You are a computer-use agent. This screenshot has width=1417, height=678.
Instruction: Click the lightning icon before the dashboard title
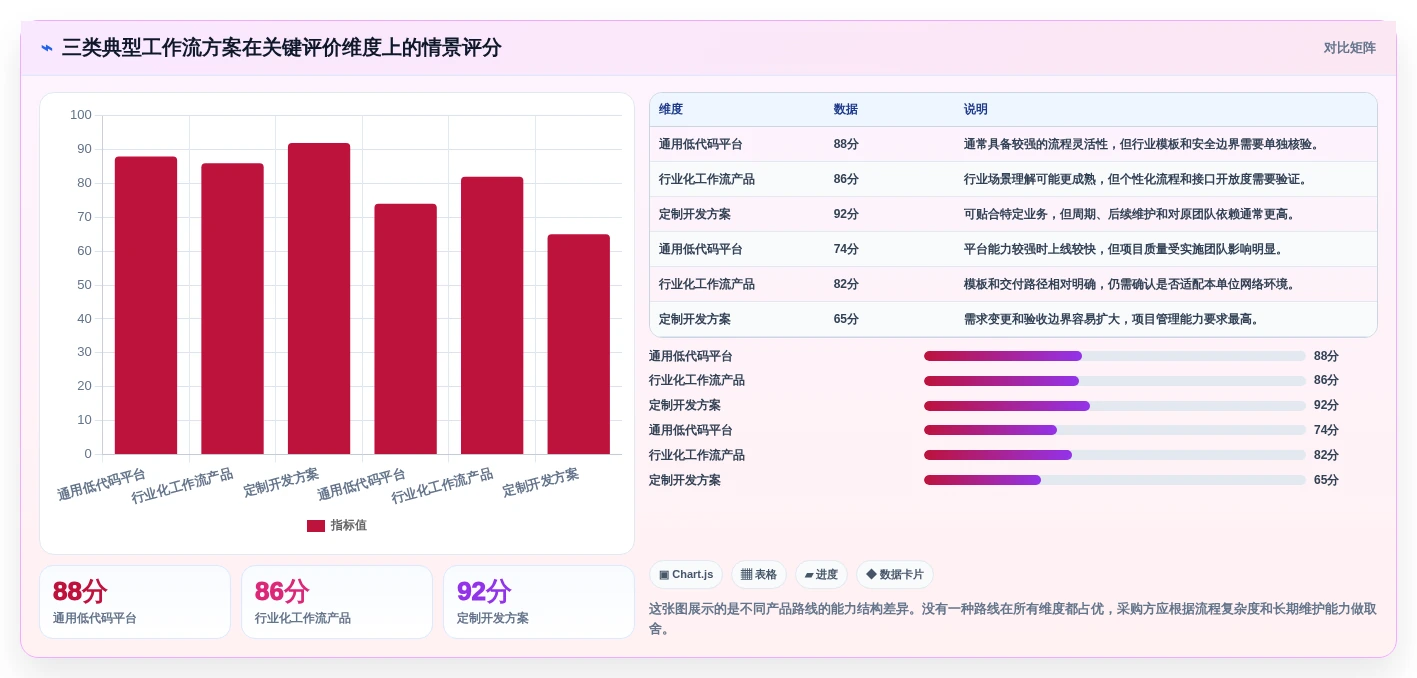click(x=47, y=48)
